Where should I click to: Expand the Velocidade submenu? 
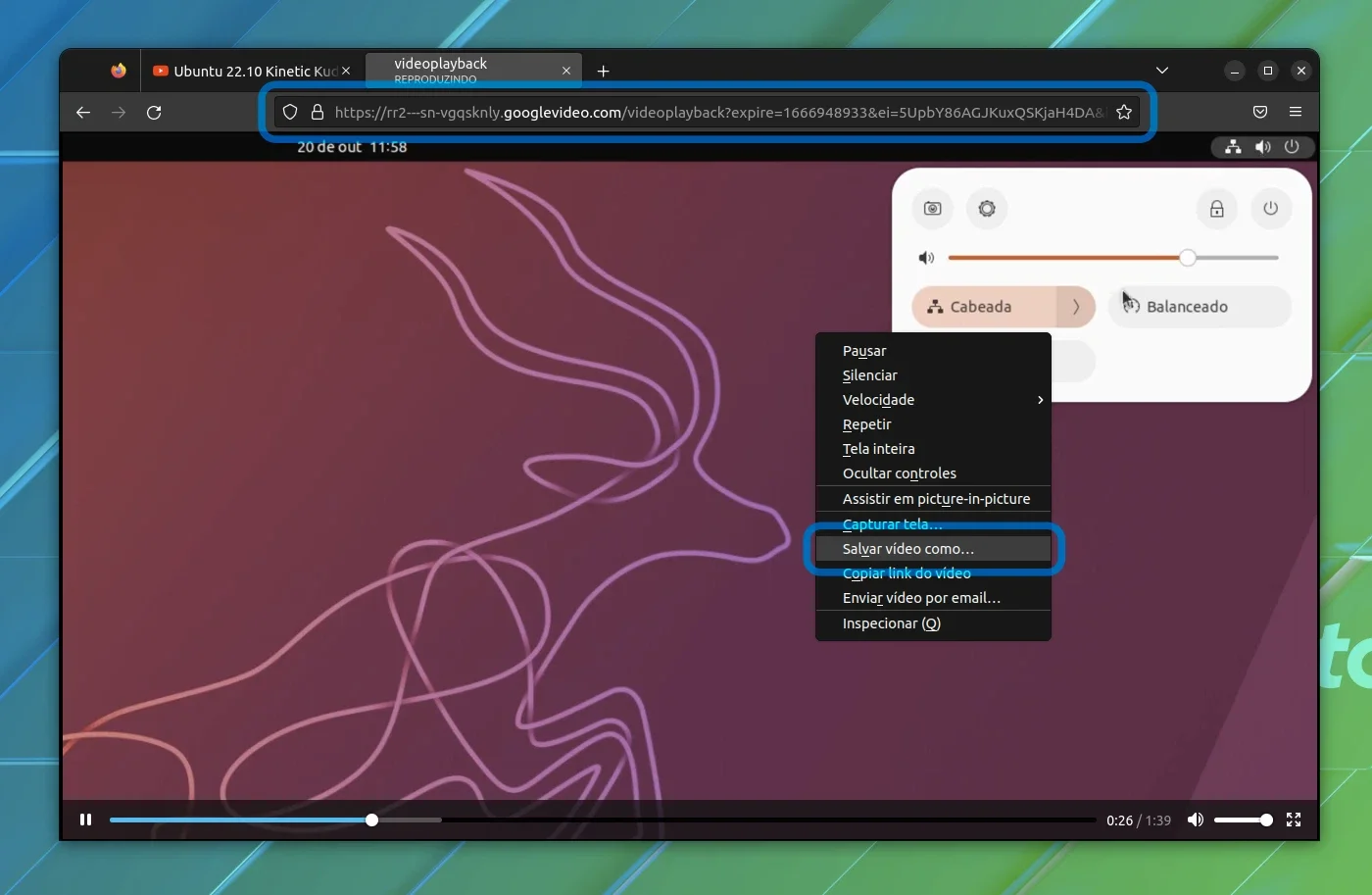(933, 400)
